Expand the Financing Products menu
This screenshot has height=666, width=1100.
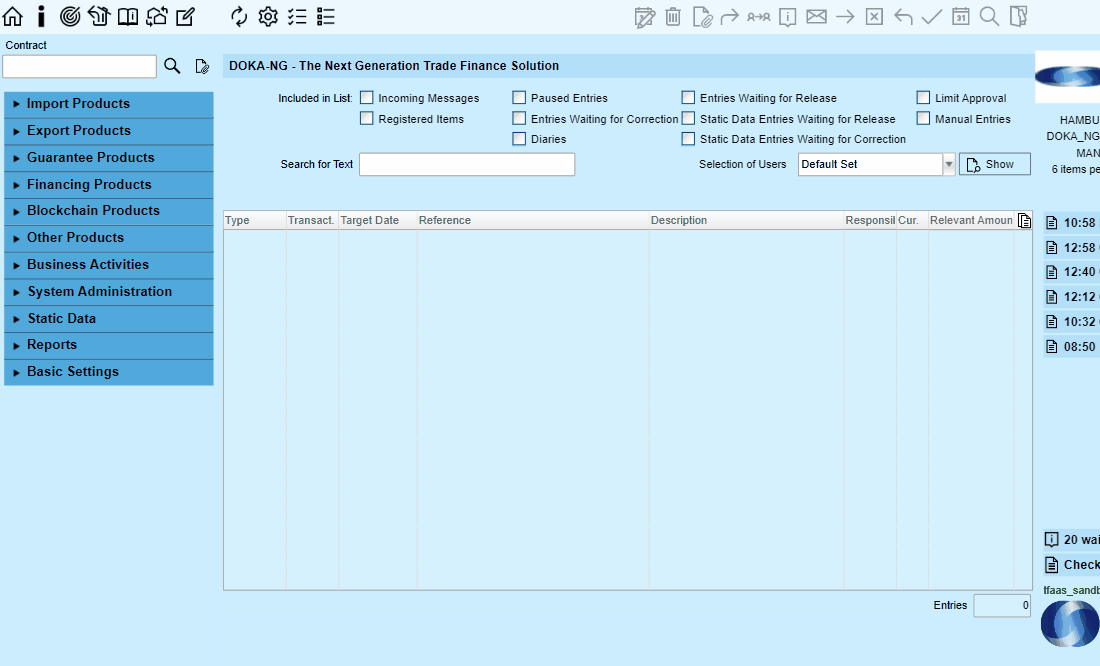point(109,185)
